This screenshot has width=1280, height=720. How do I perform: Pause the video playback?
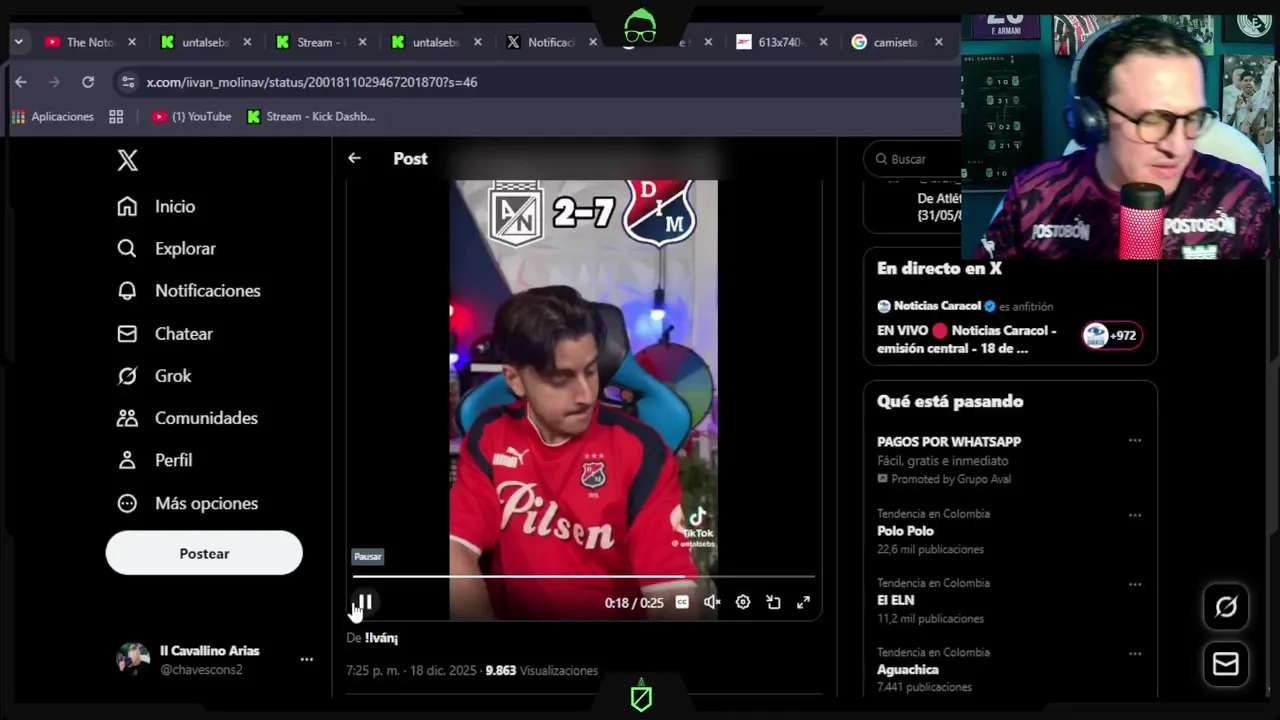point(365,602)
